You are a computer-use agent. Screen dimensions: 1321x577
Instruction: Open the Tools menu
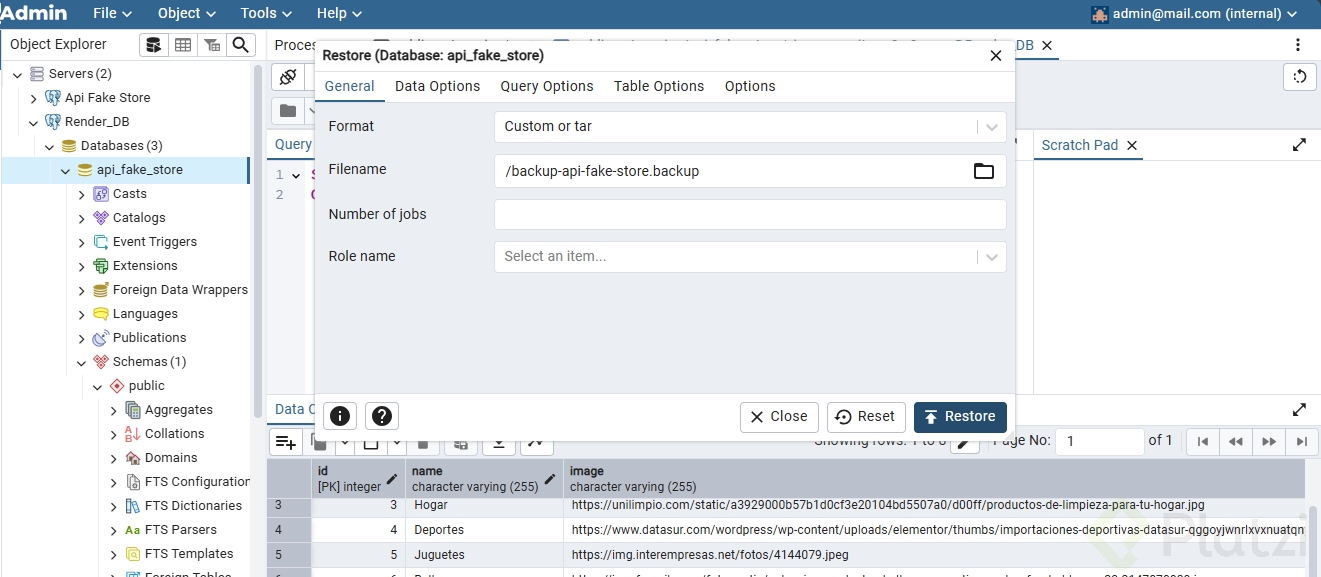(x=265, y=13)
